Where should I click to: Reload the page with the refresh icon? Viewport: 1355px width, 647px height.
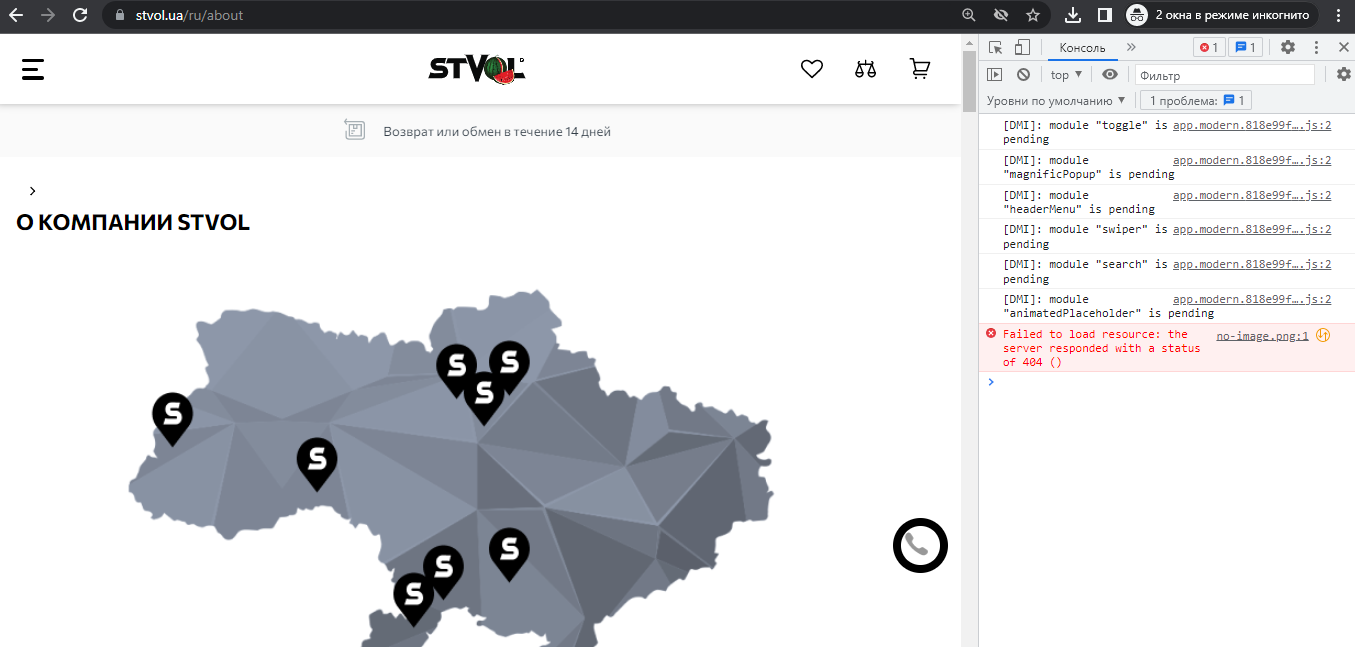(80, 15)
